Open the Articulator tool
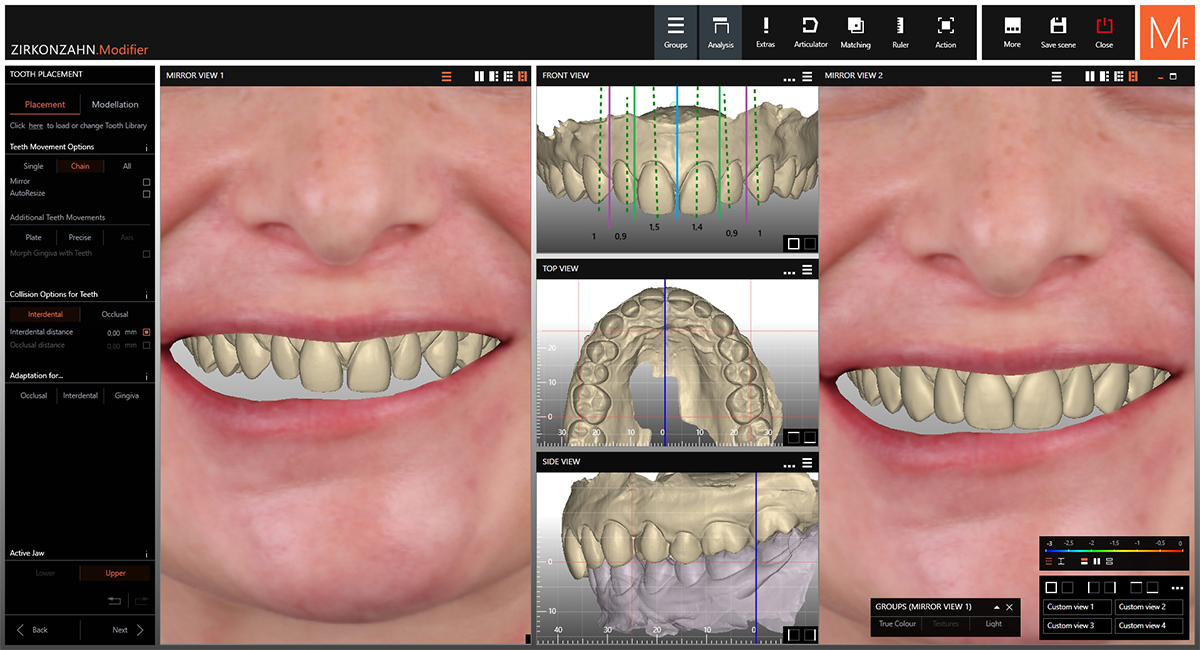Screen dimensions: 1200x650 point(810,32)
